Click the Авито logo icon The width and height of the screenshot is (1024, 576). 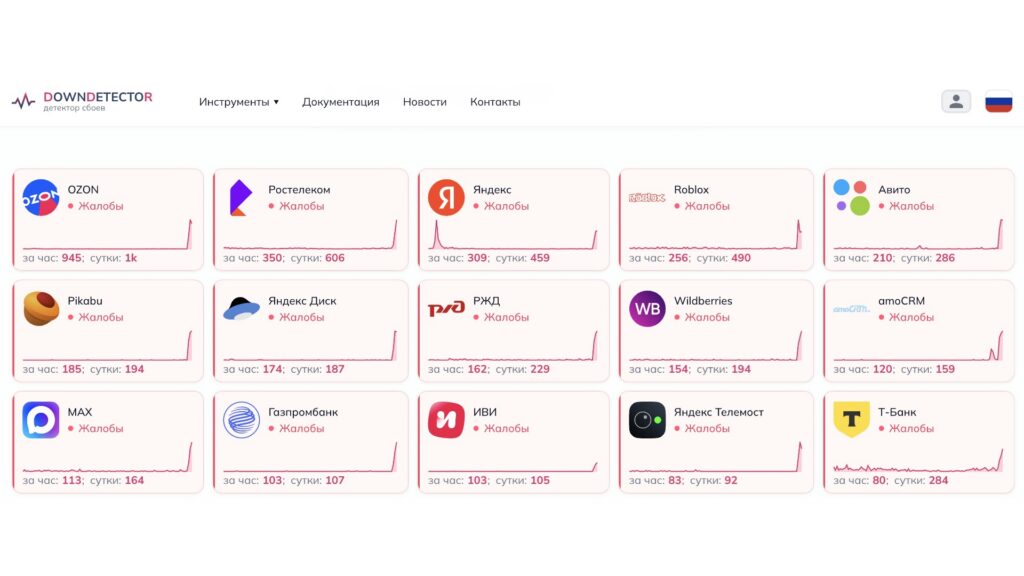[852, 197]
